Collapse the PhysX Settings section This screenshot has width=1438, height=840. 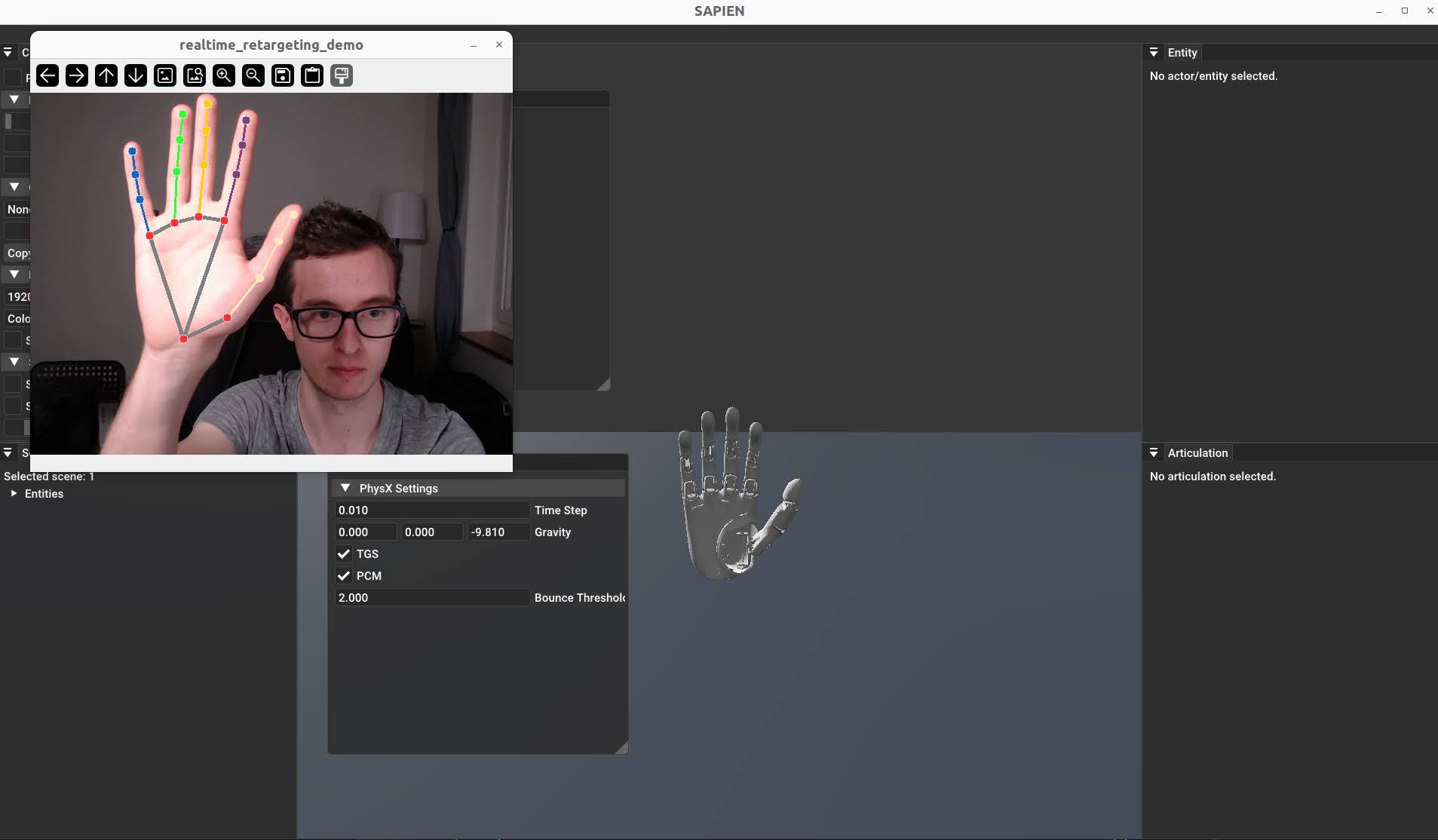(x=345, y=488)
